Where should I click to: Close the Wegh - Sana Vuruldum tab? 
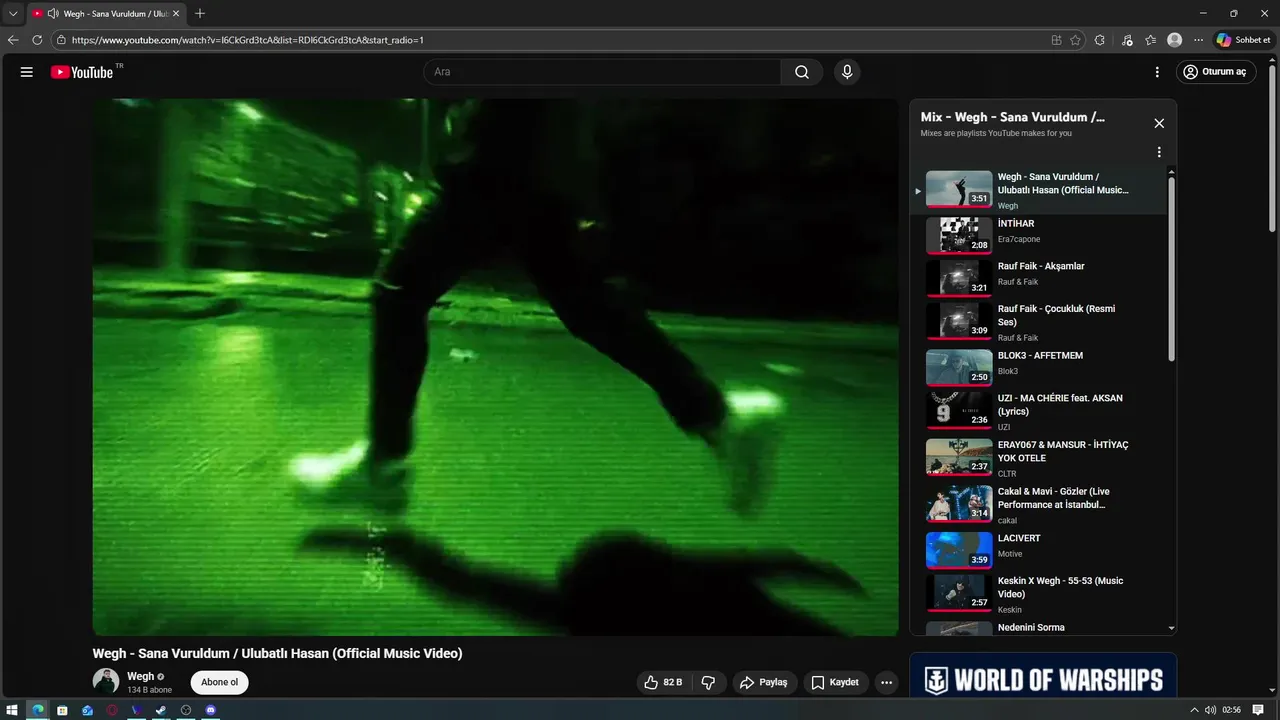click(176, 13)
